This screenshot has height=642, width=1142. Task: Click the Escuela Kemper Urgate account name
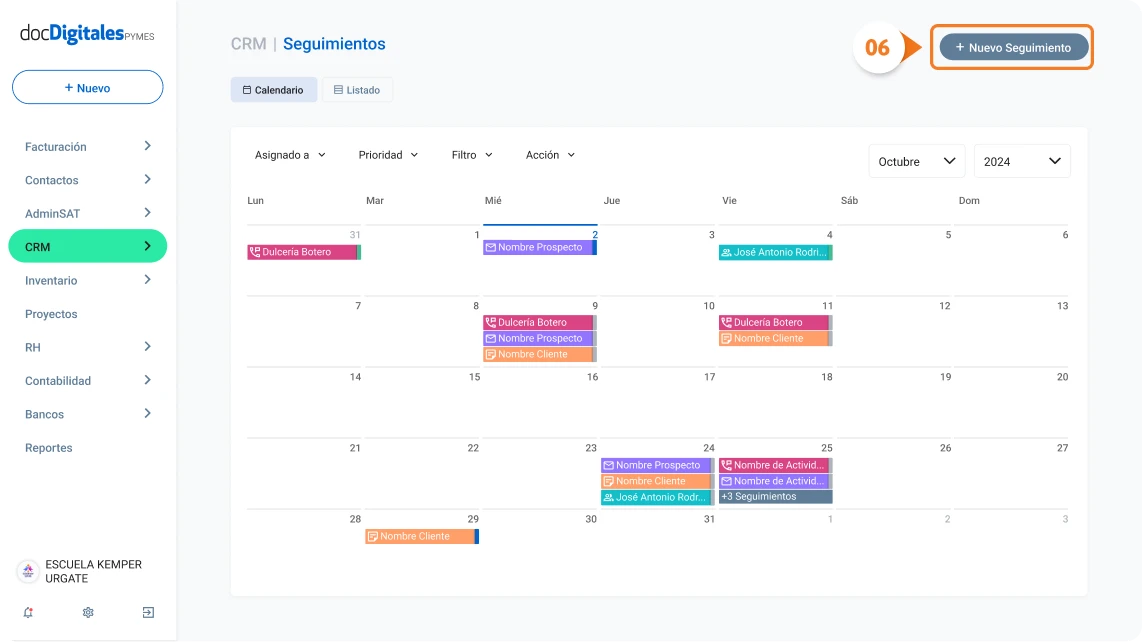[x=93, y=571]
